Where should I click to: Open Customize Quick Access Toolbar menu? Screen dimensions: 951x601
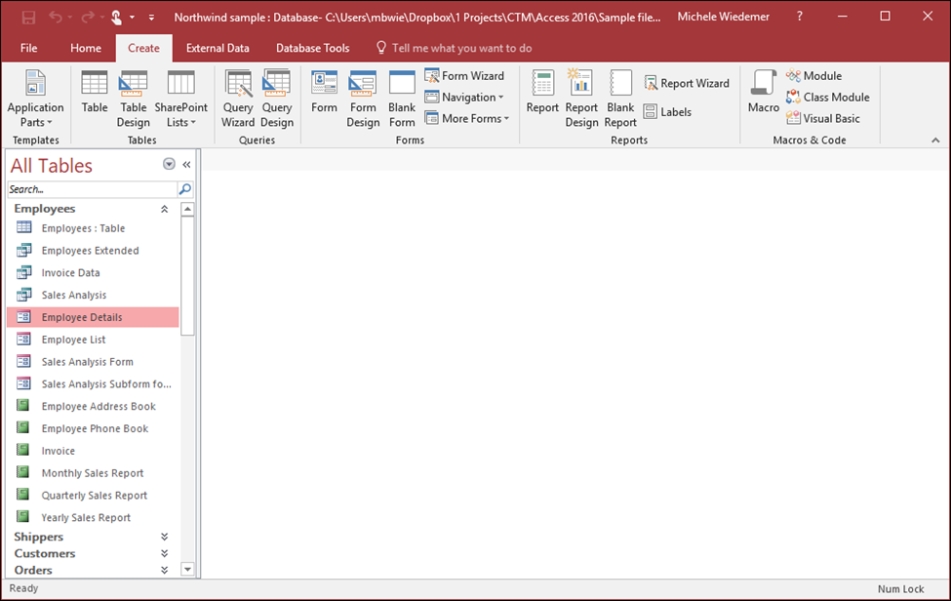click(x=151, y=18)
